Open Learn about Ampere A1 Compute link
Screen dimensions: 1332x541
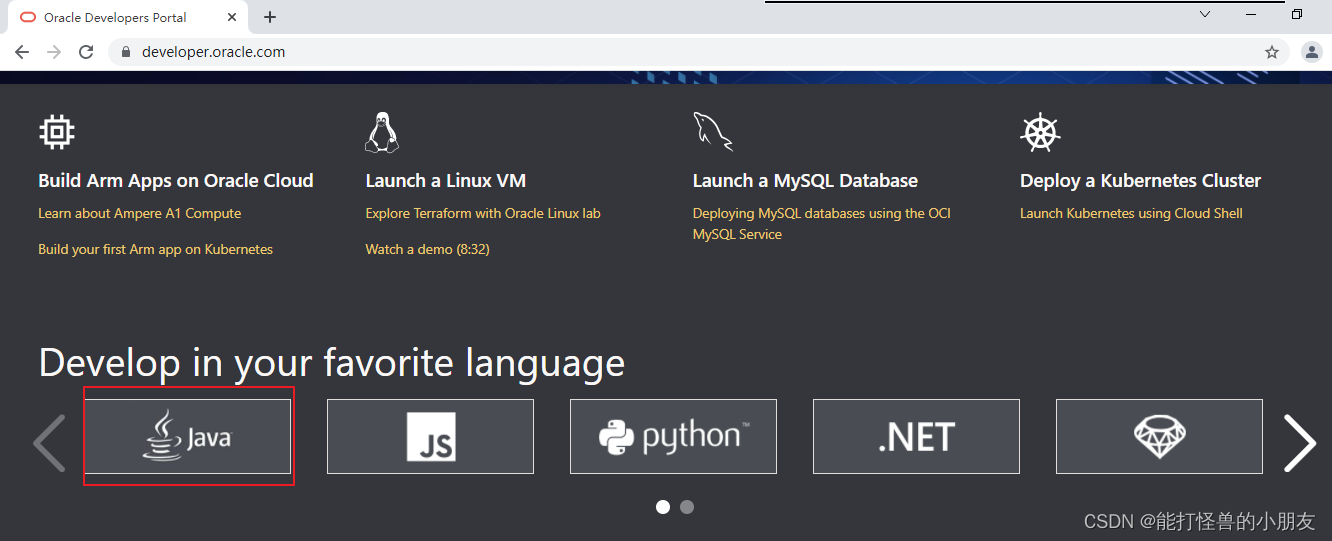(139, 213)
